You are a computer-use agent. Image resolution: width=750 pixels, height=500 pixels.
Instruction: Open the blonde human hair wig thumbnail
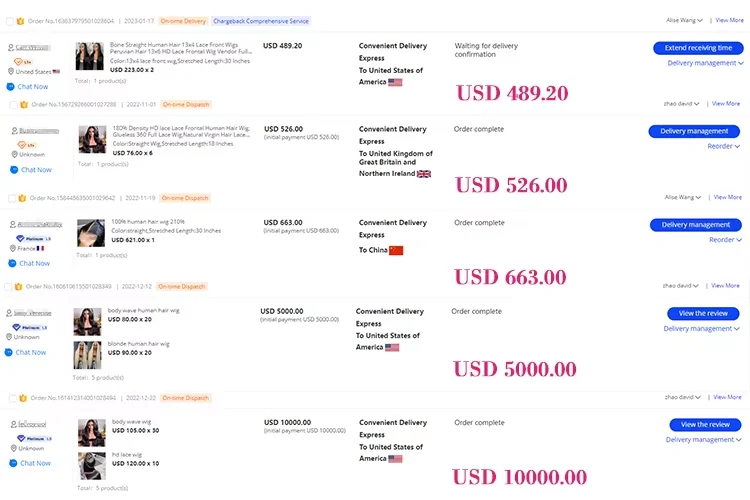tap(88, 355)
